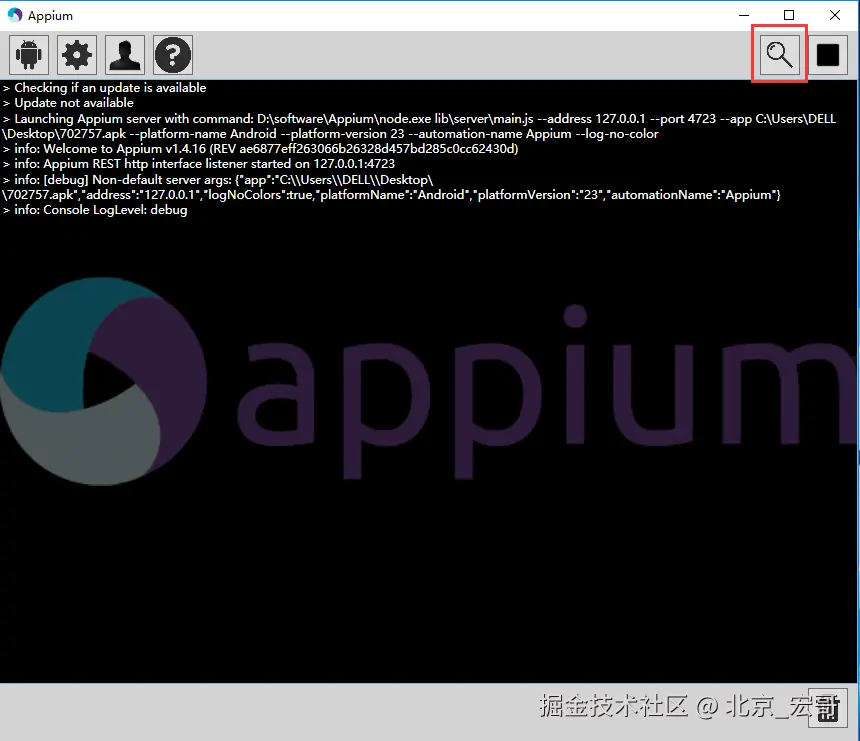The image size is (860, 741).
Task: Select the 'Welcome to Appium v1.4.16' log line
Action: pos(261,149)
